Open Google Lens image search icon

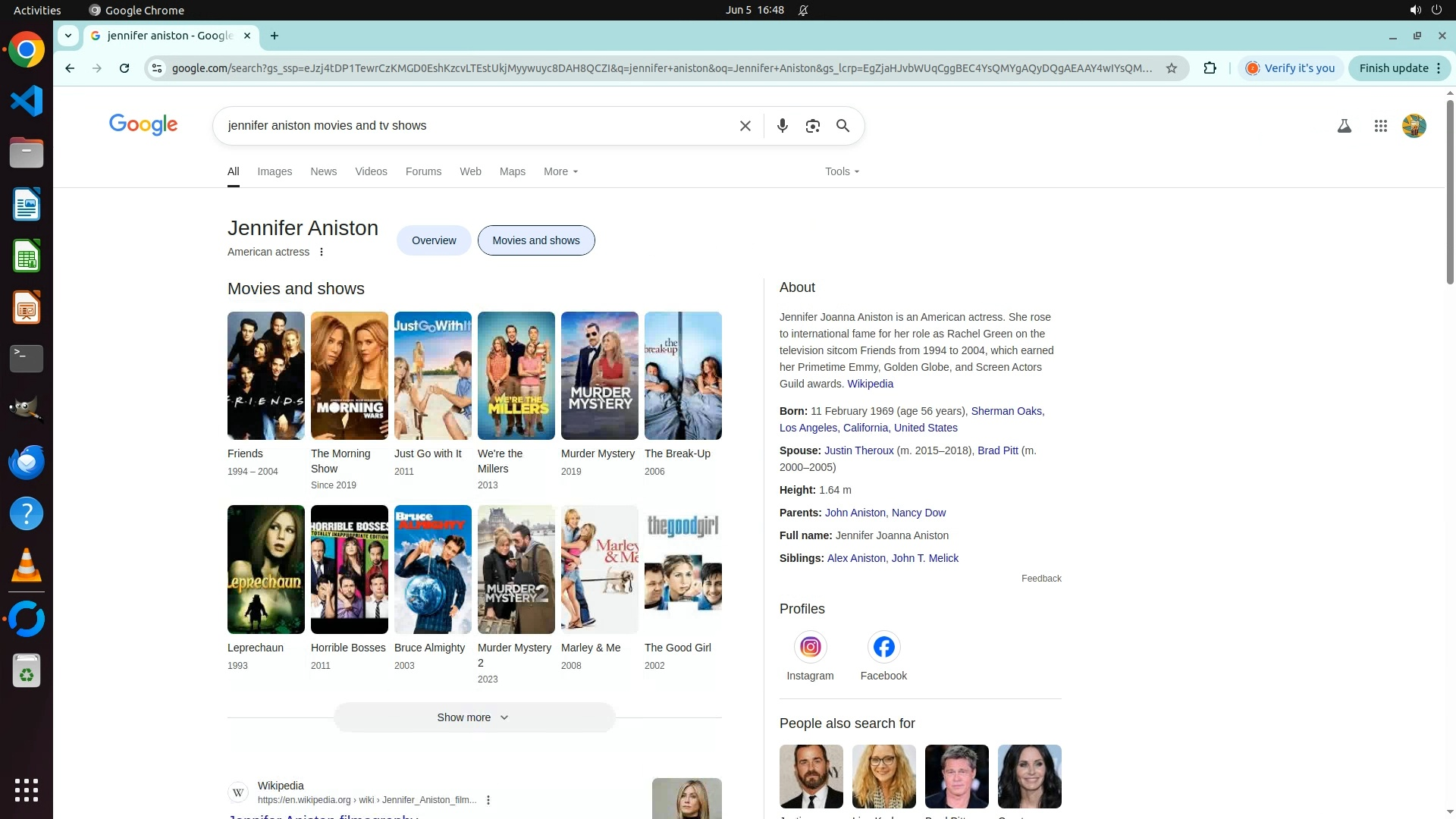[812, 126]
